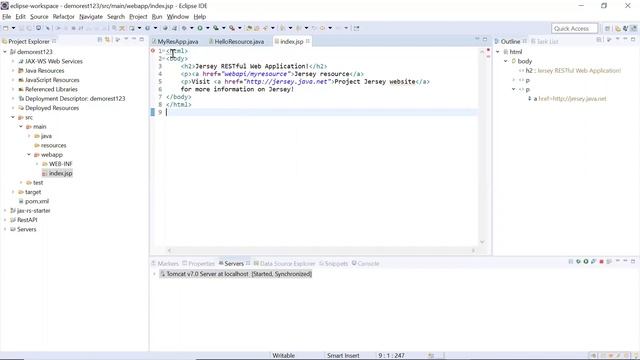The height and width of the screenshot is (360, 640).
Task: Open the Outline view menu arrow
Action: [x=618, y=40]
